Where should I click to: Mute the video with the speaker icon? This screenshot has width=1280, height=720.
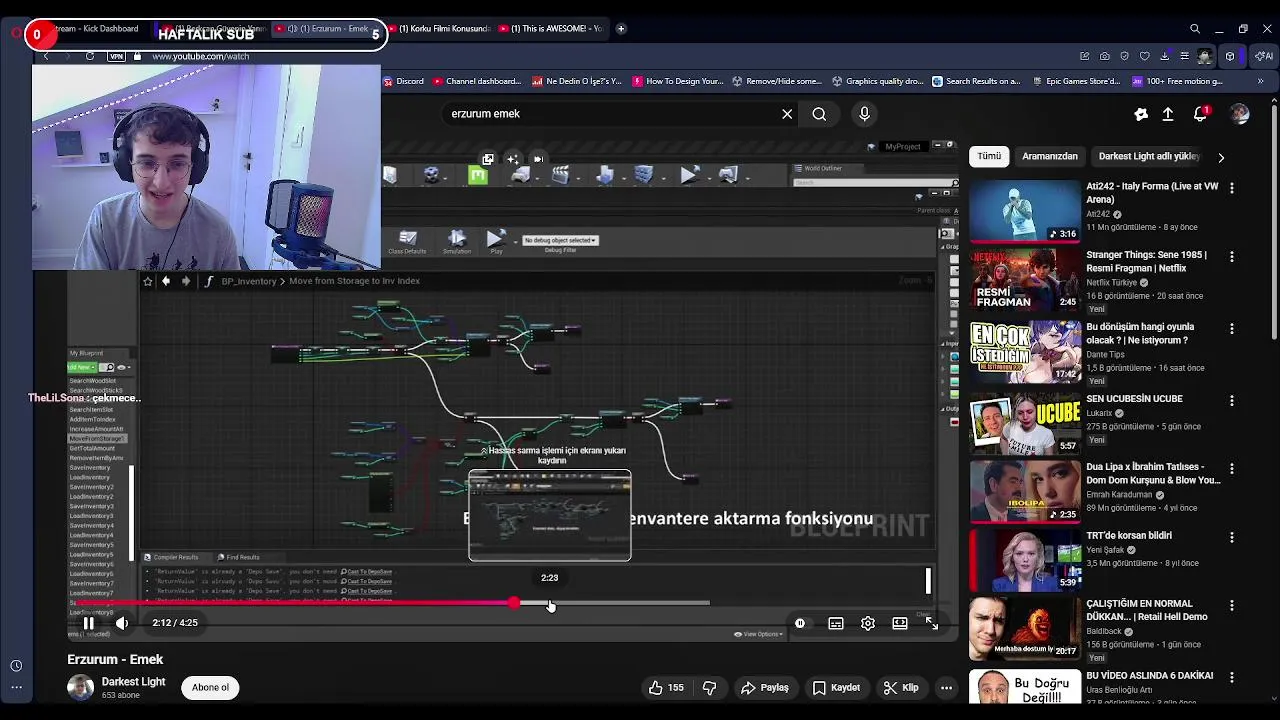[122, 623]
